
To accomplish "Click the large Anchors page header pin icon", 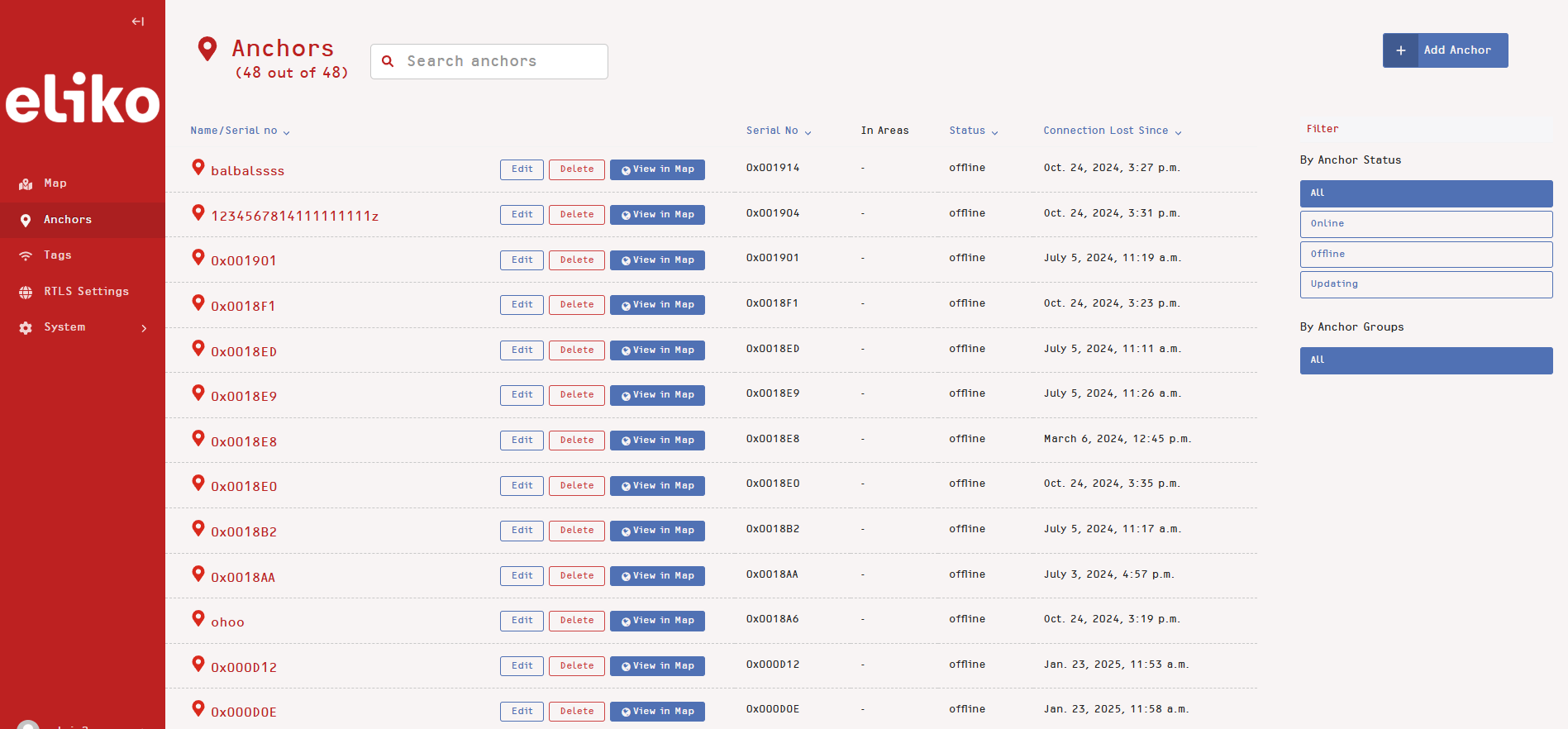I will click(x=207, y=49).
